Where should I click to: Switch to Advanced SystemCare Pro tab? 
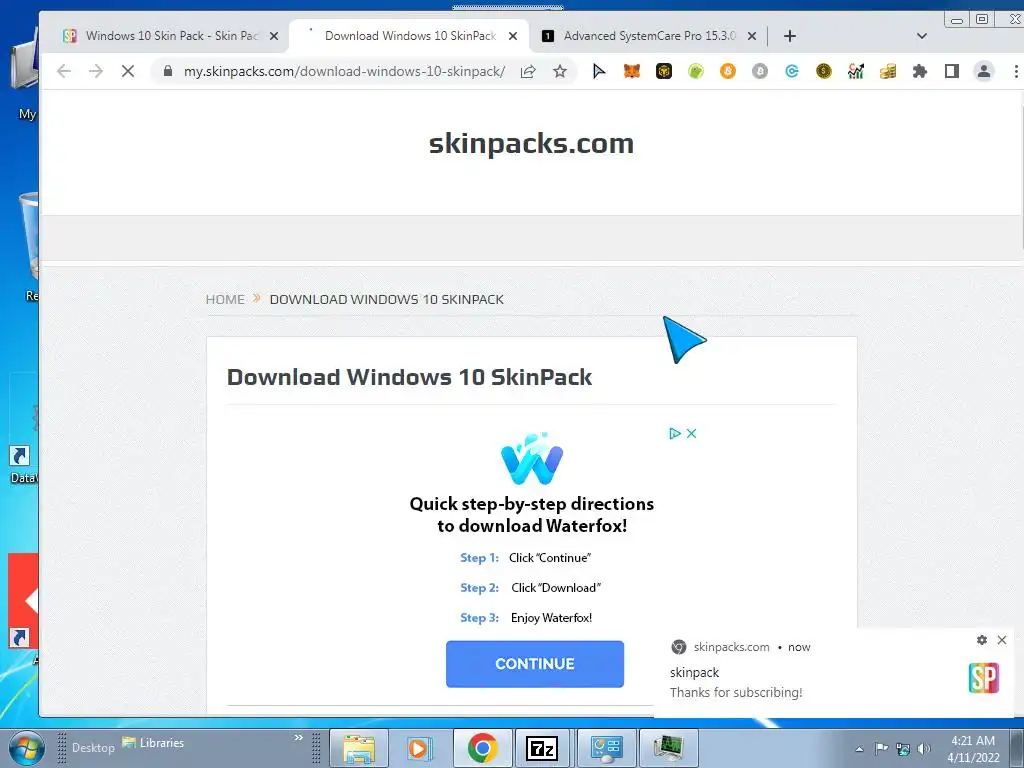coord(649,36)
